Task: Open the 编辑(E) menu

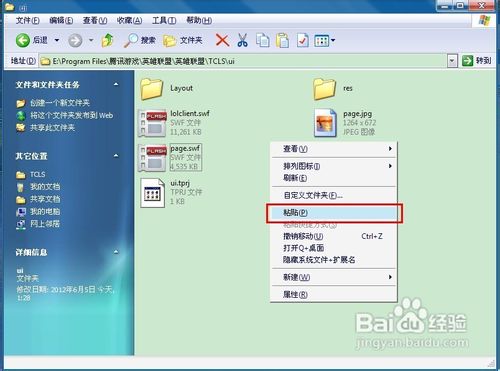Action: (61, 21)
